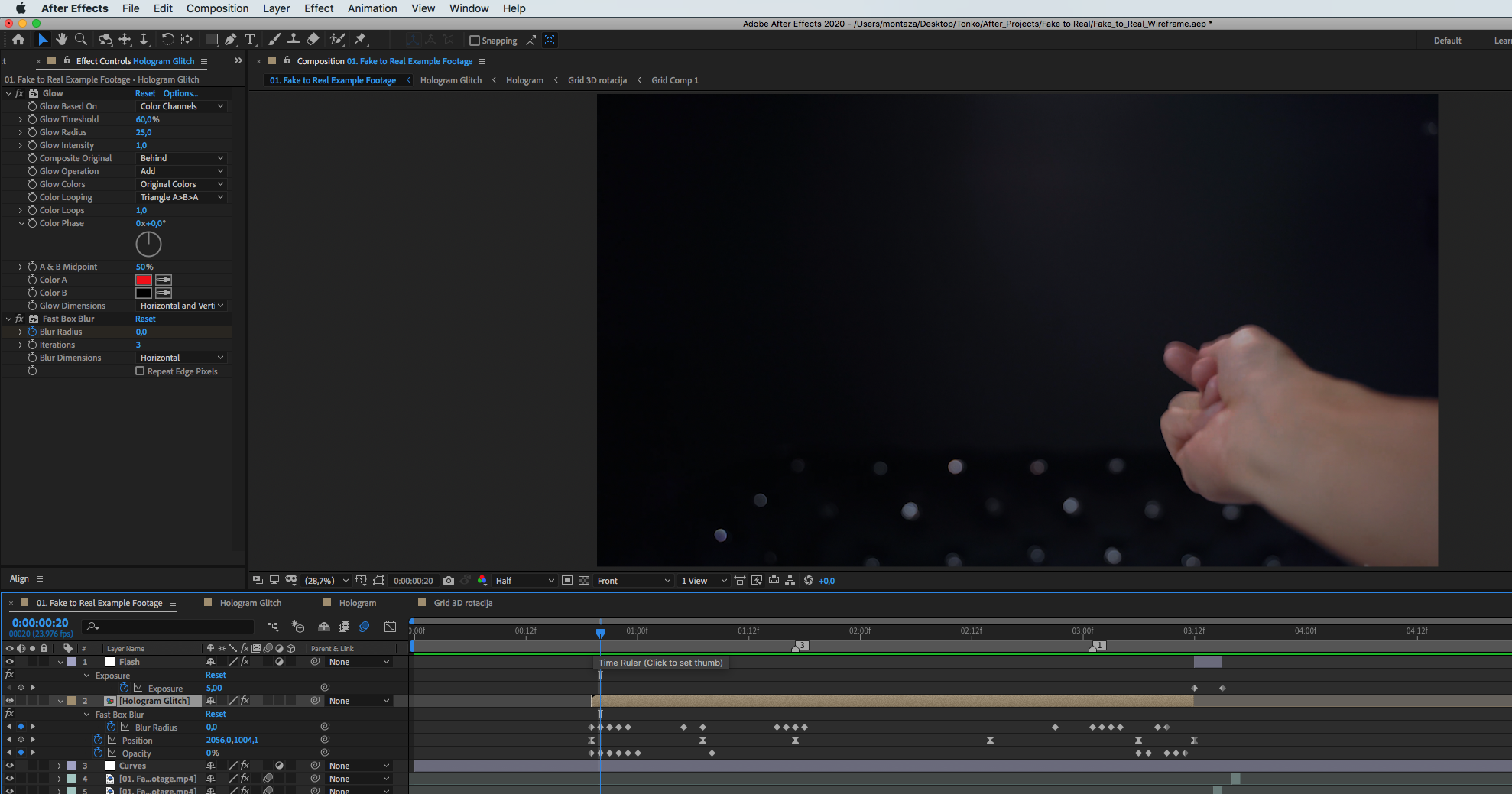Toggle the transparency grid icon
Viewport: 1512px width, 794px height.
pos(584,581)
